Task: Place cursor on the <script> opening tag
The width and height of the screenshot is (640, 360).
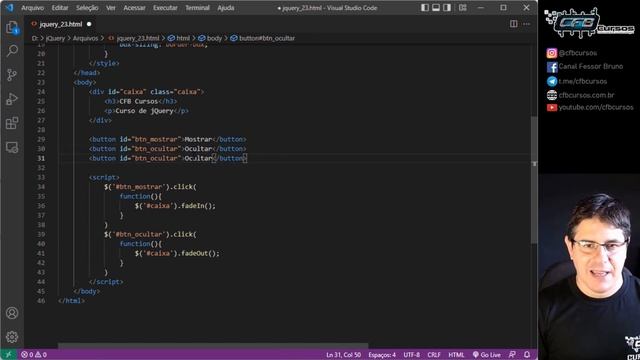Action: tap(104, 177)
